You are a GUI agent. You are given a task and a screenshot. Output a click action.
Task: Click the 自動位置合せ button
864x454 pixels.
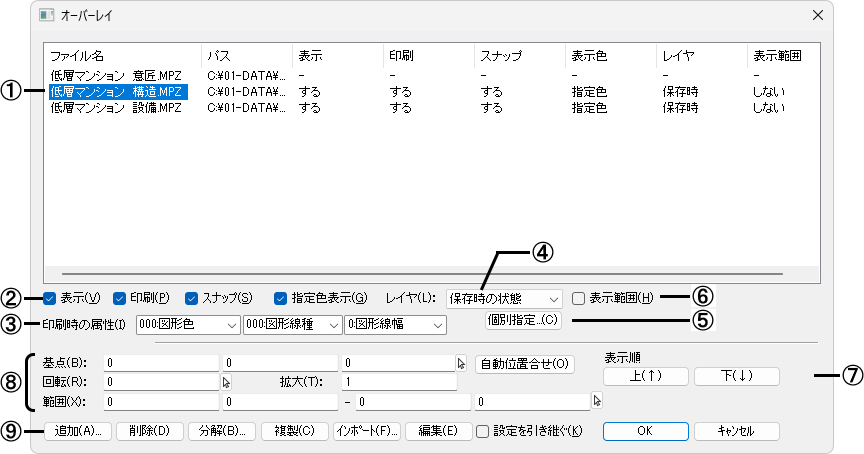point(525,363)
